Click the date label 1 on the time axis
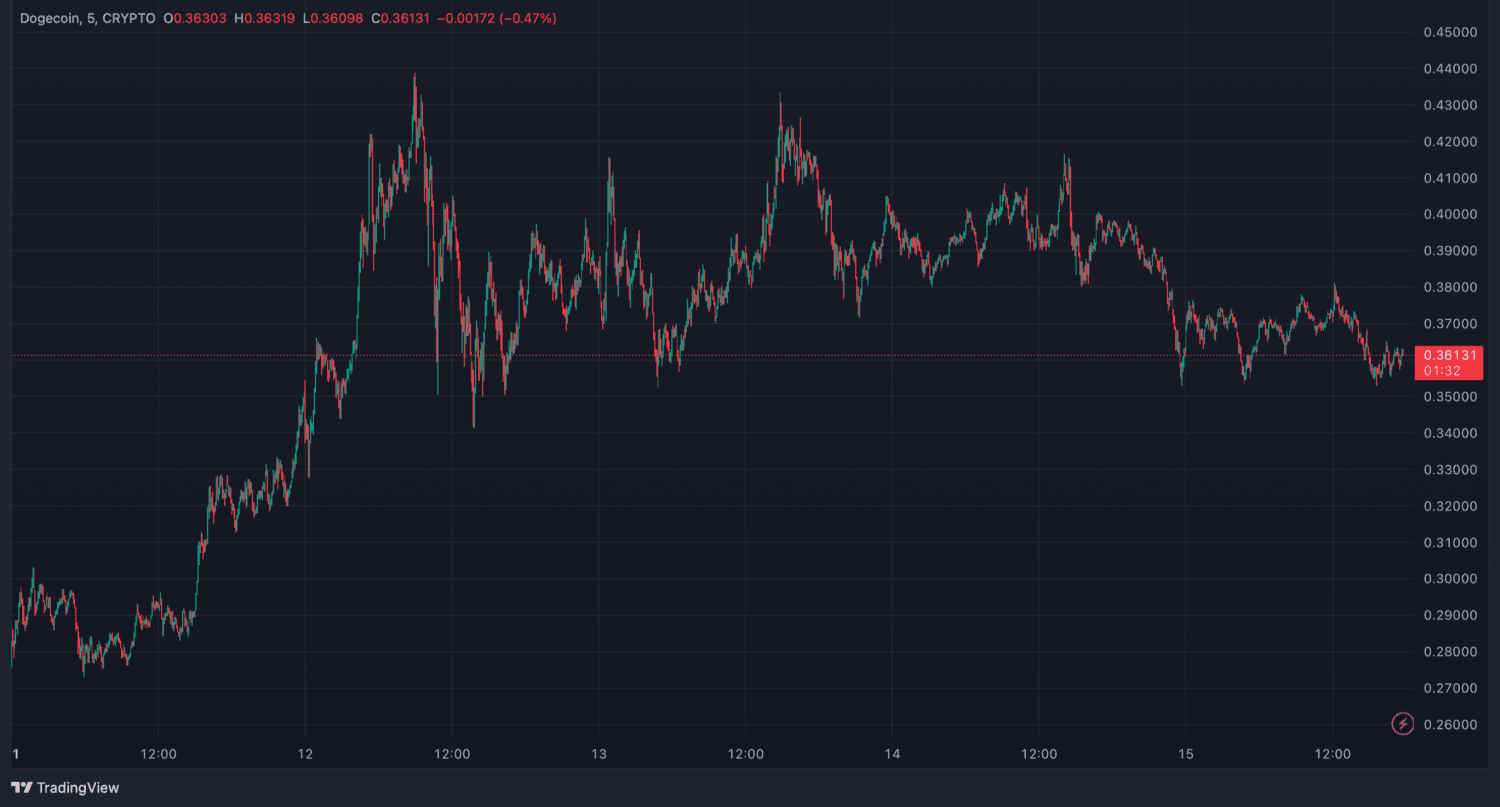This screenshot has height=807, width=1500. [x=14, y=753]
